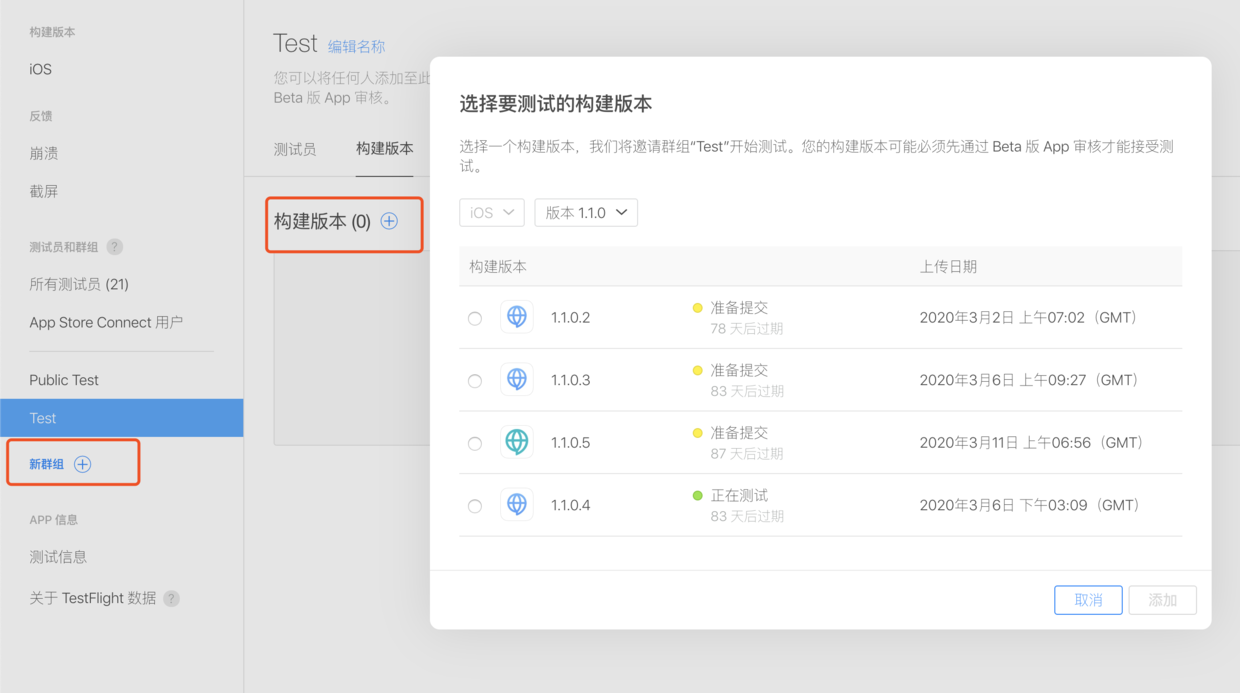
Task: Pick the radio button for build 1.1.0.4
Action: click(x=475, y=506)
